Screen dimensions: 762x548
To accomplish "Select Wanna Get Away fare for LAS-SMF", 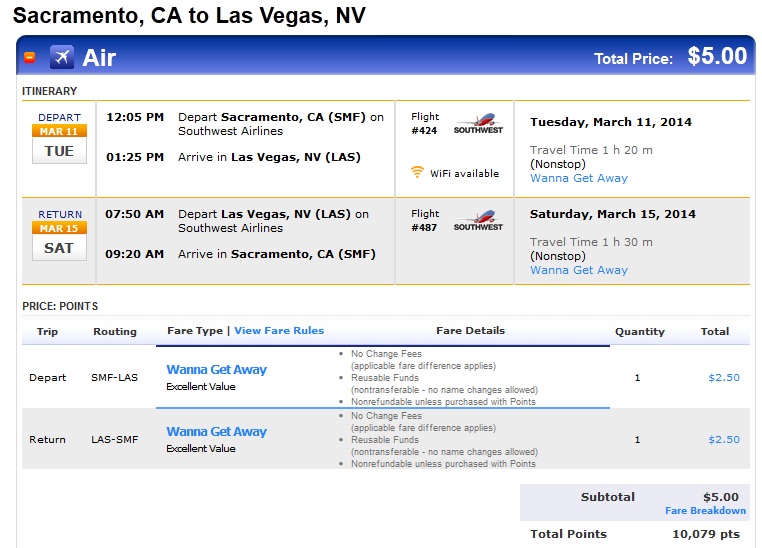I will (x=216, y=432).
